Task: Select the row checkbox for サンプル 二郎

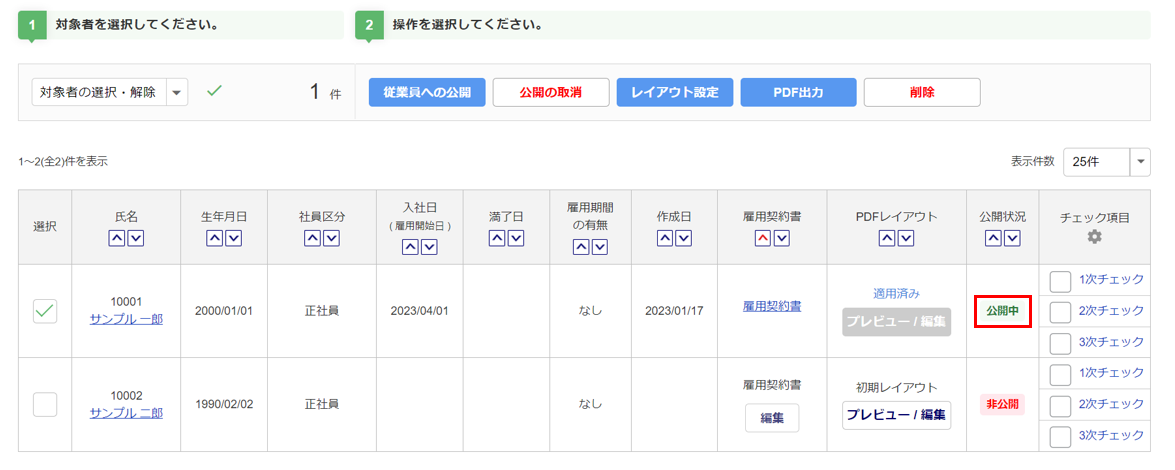Action: pos(45,404)
